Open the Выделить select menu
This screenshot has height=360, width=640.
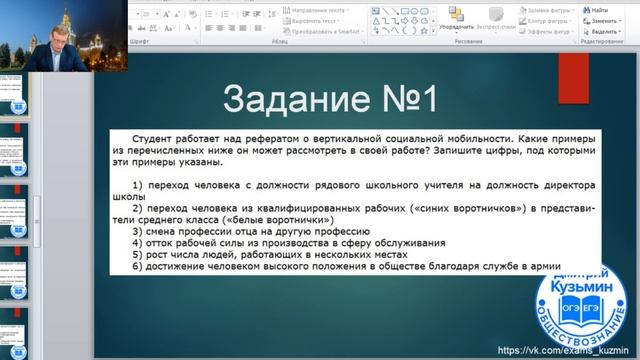[x=602, y=31]
